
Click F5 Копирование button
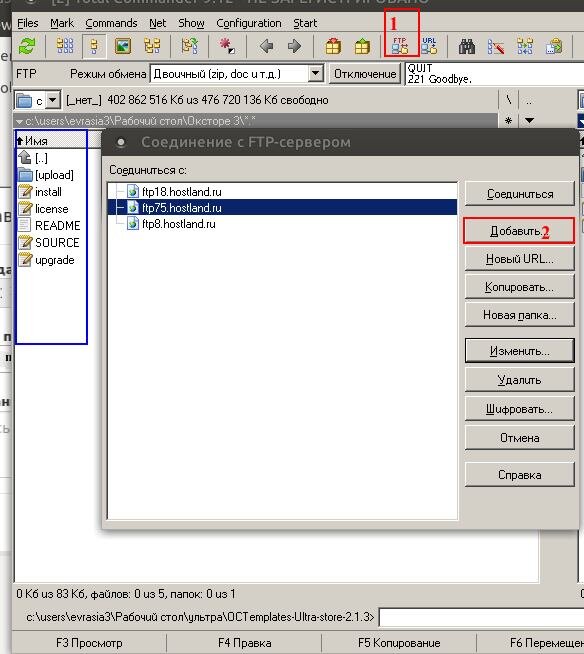(399, 643)
